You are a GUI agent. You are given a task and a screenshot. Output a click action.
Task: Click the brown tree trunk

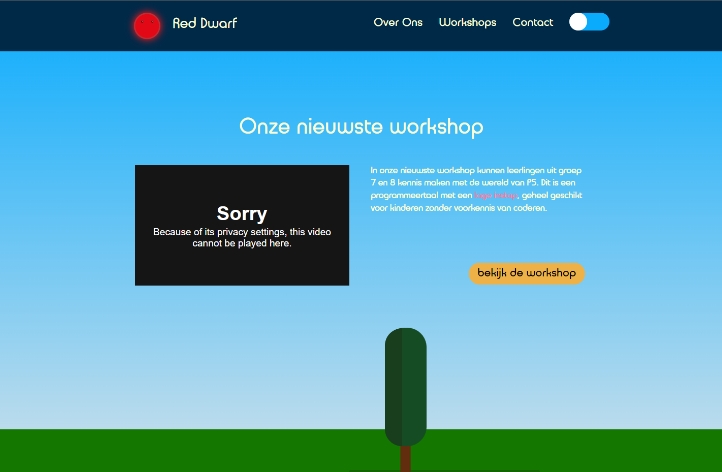click(x=406, y=458)
